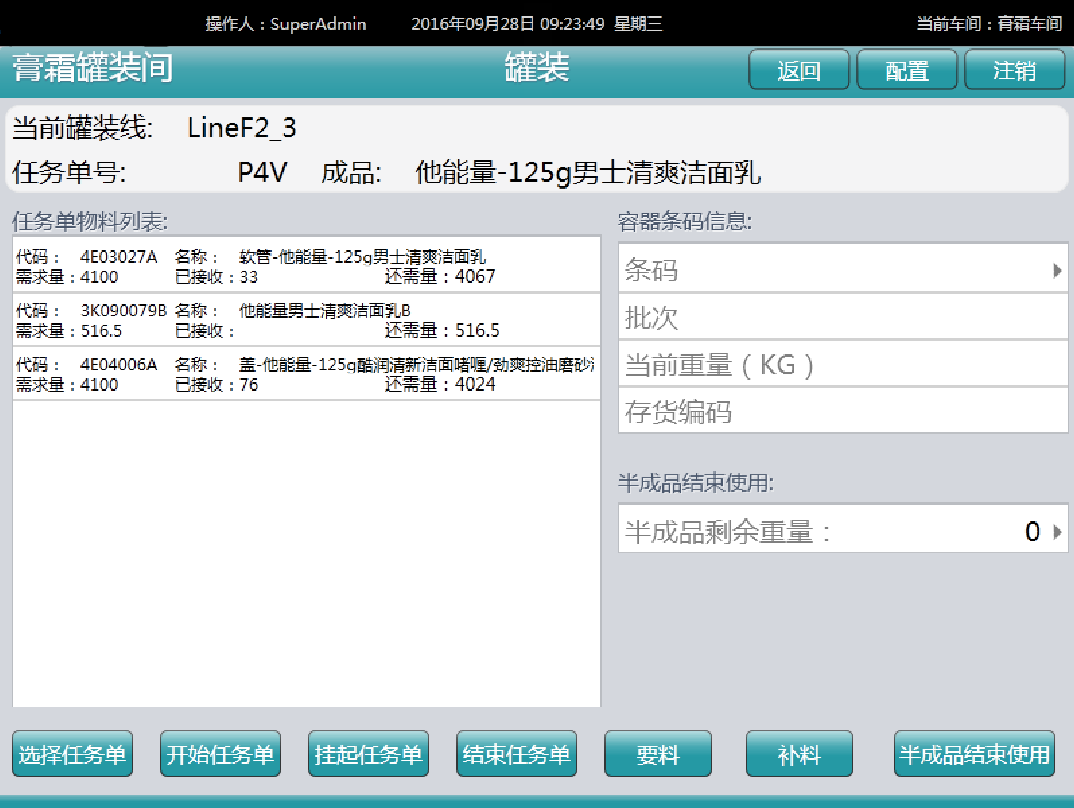This screenshot has height=808, width=1074.
Task: Start the task with 开始任务单
Action: (x=220, y=754)
